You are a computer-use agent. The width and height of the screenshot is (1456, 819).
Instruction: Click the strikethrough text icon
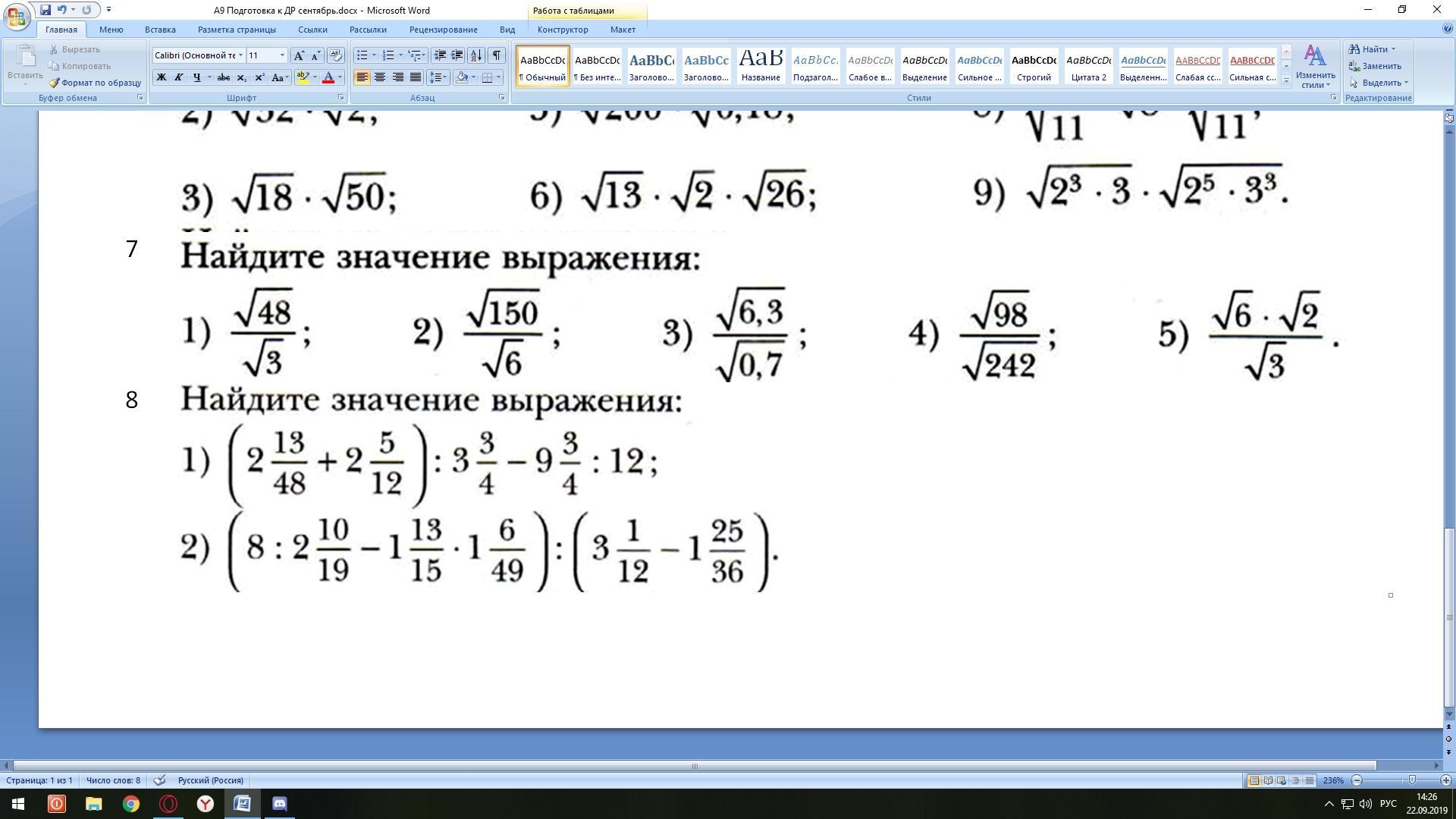[x=223, y=77]
